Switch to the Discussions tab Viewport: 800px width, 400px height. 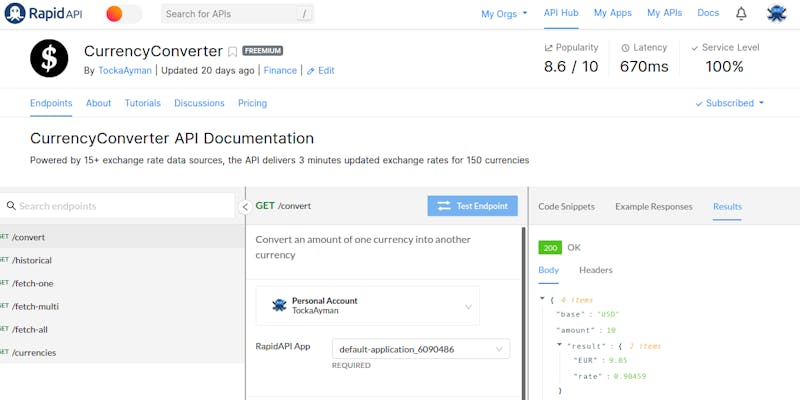(199, 103)
